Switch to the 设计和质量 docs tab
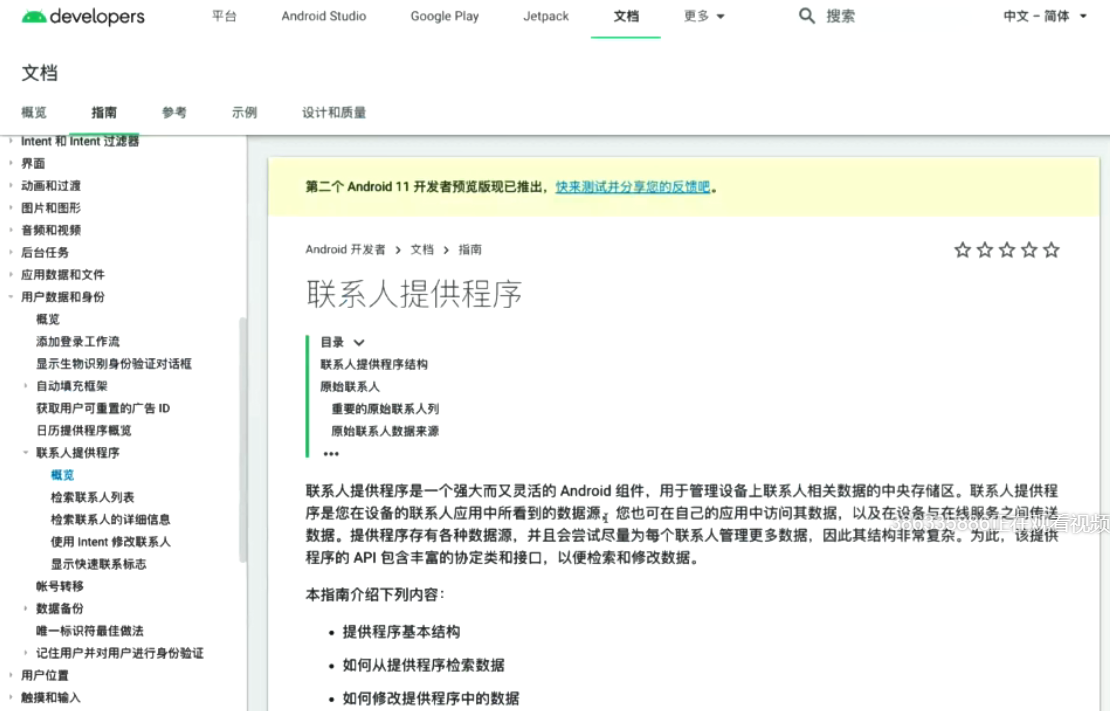The image size is (1110, 711). pos(334,112)
